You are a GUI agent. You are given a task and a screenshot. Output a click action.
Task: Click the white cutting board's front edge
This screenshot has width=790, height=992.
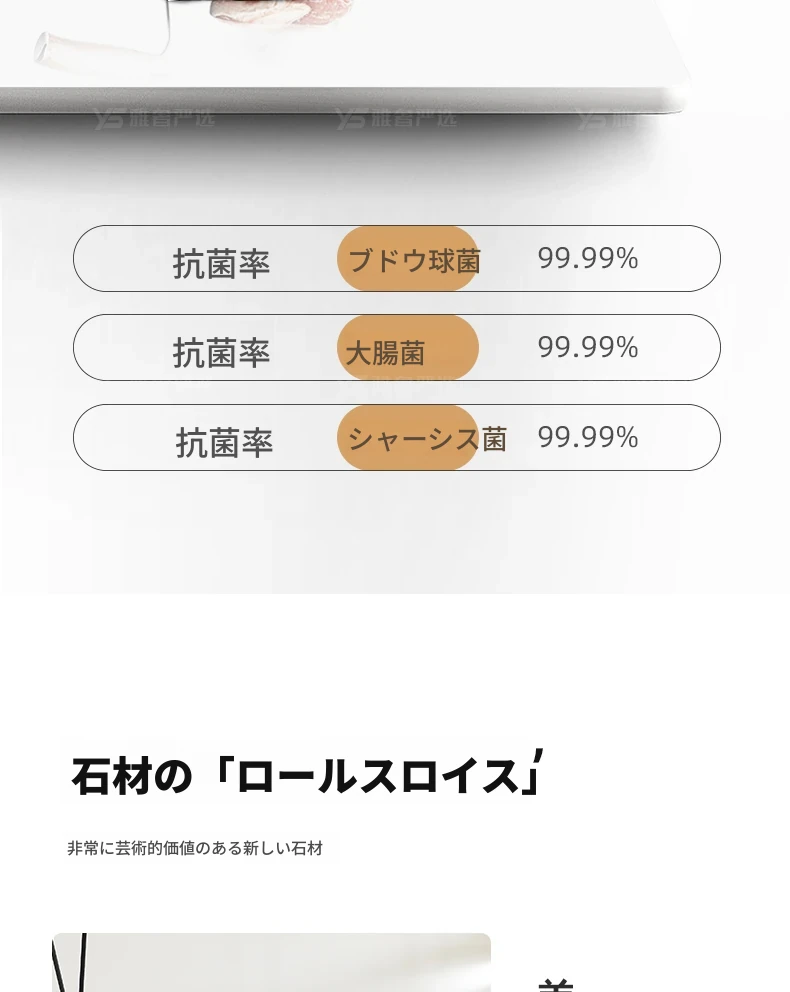(x=340, y=98)
